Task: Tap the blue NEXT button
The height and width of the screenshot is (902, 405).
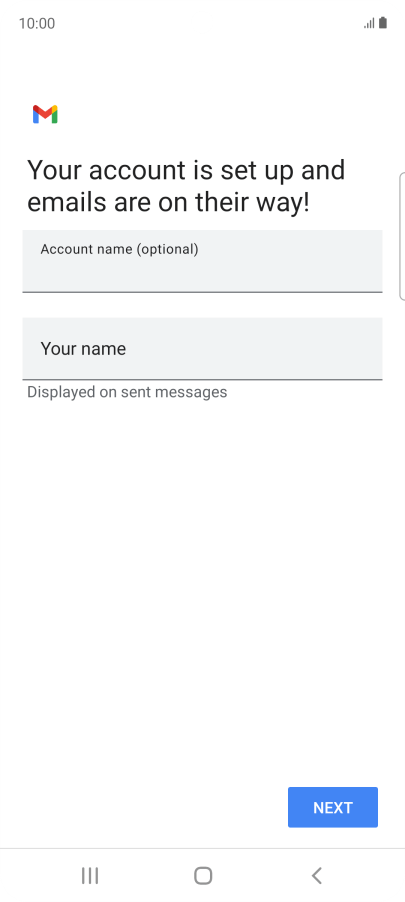Action: (333, 807)
